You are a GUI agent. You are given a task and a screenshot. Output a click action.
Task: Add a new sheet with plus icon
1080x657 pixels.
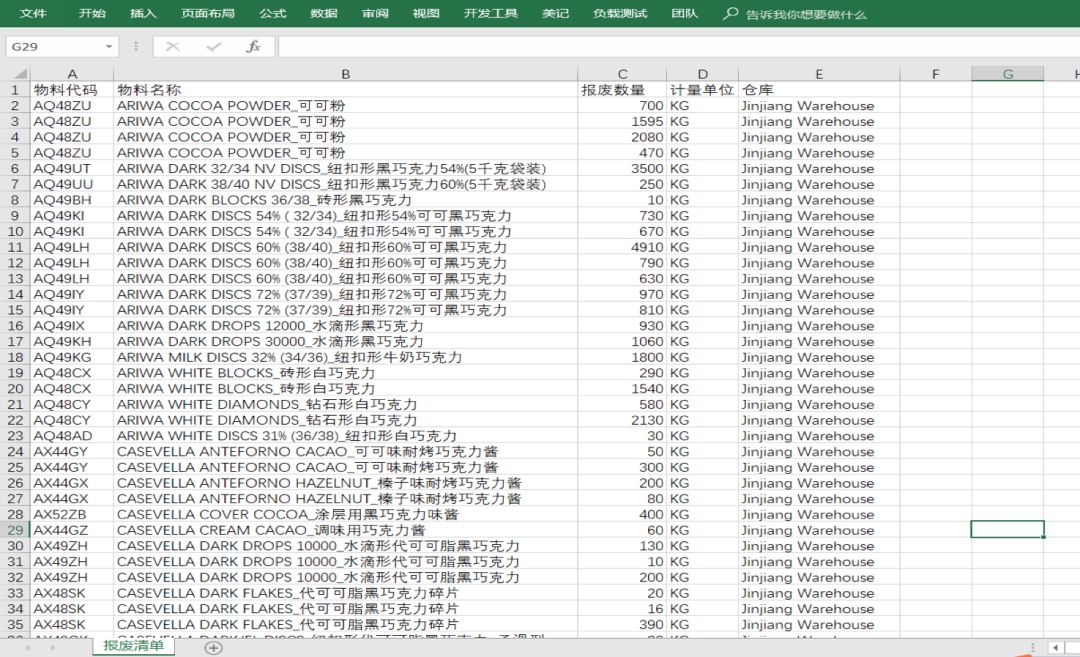click(213, 647)
